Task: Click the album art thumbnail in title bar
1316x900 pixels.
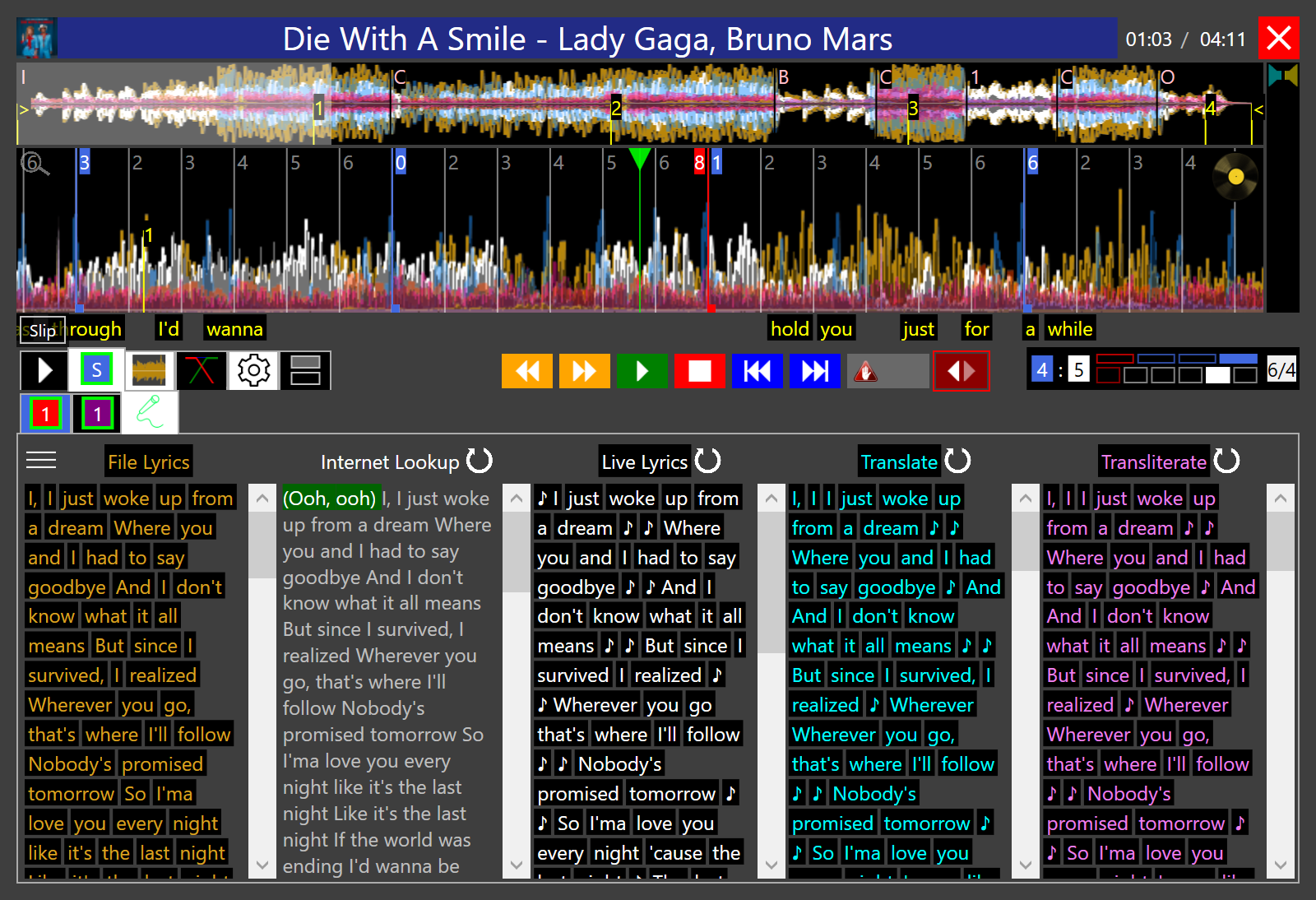Action: tap(37, 39)
